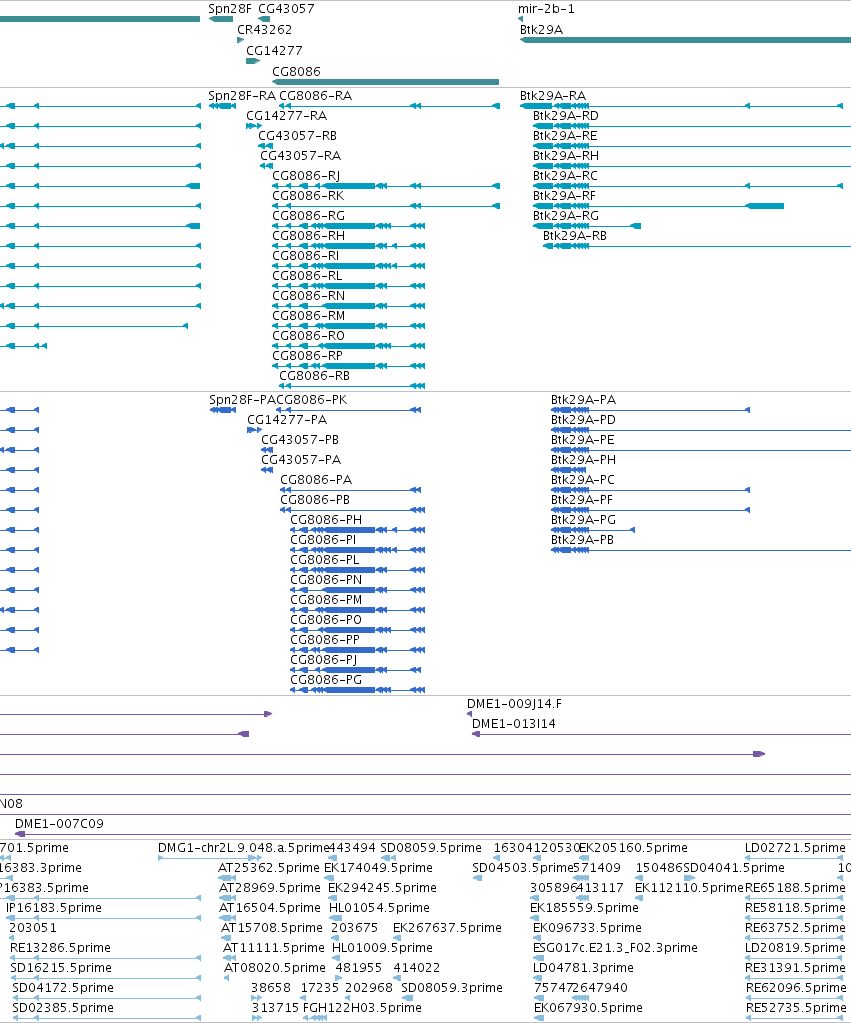The width and height of the screenshot is (851, 1023).
Task: Select transcript Btk29A-RH
Action: tap(566, 155)
